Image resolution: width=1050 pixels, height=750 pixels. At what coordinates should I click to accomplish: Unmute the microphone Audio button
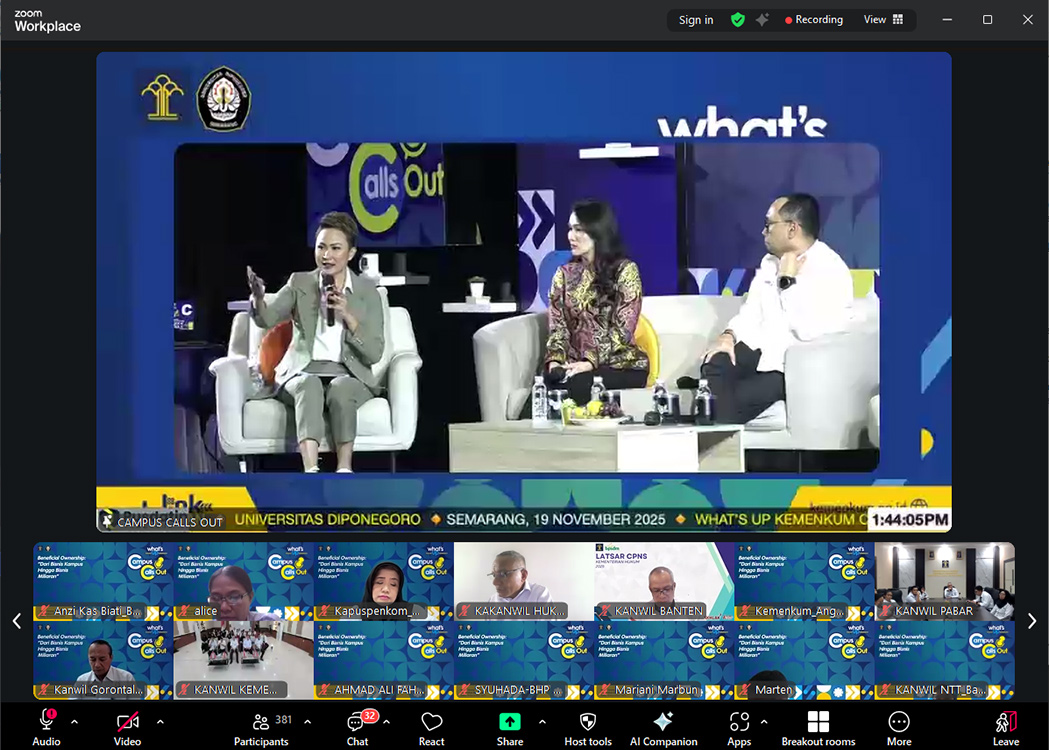[x=46, y=727]
